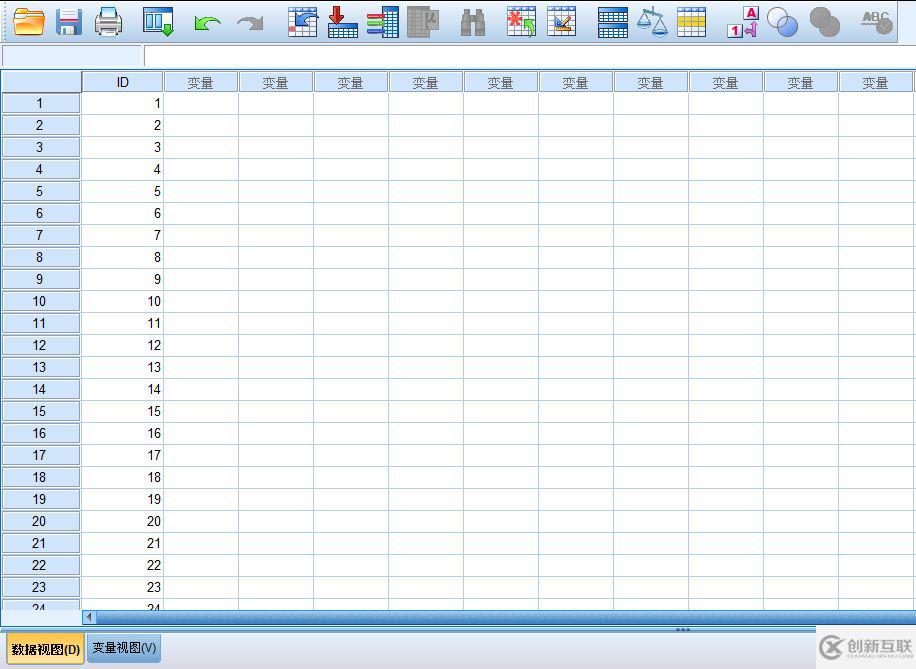Screen dimensions: 916x669
Task: Show all variables grey circles icon
Action: (x=825, y=22)
